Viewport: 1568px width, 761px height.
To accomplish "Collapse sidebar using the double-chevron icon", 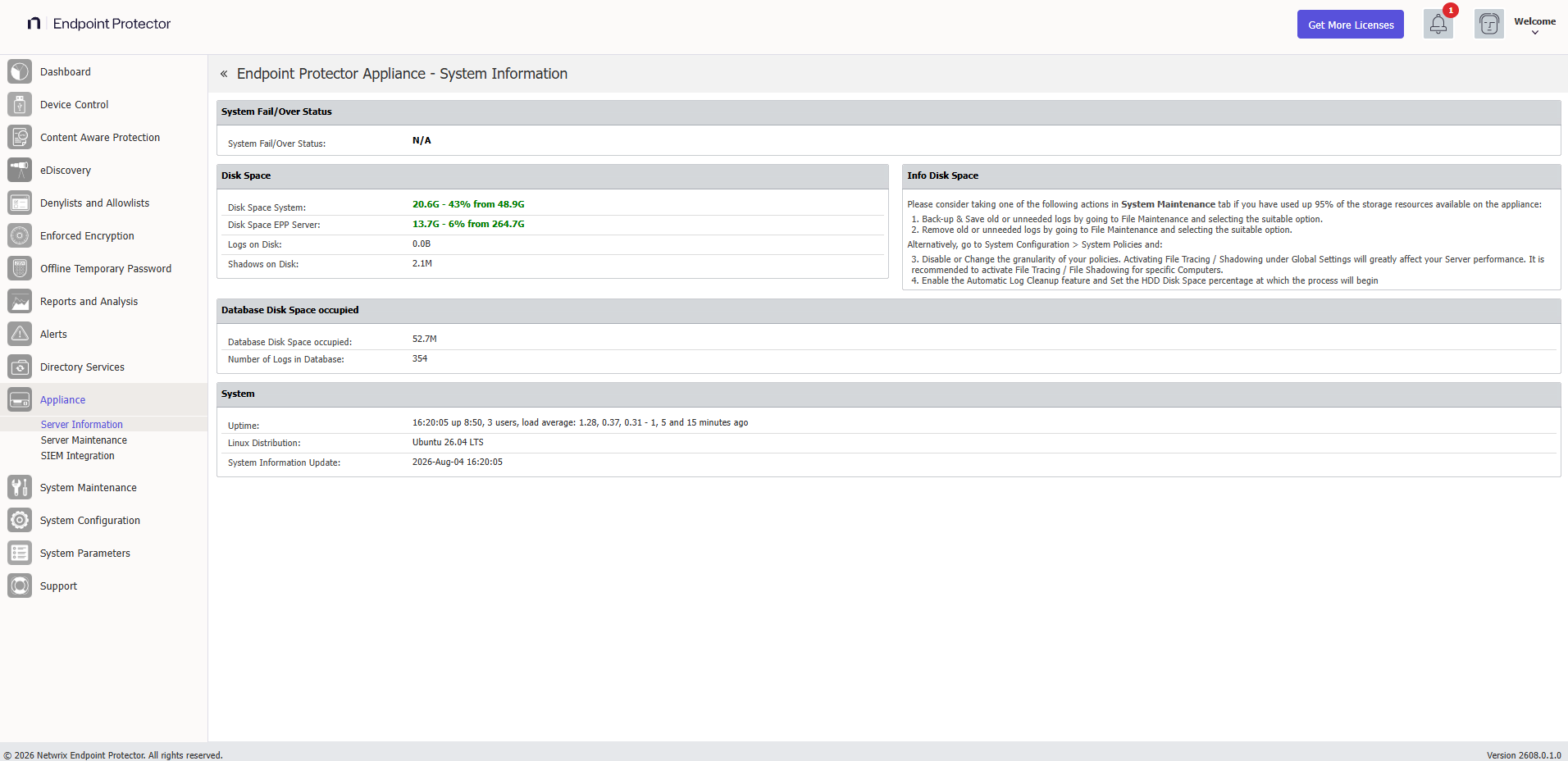I will pyautogui.click(x=224, y=74).
